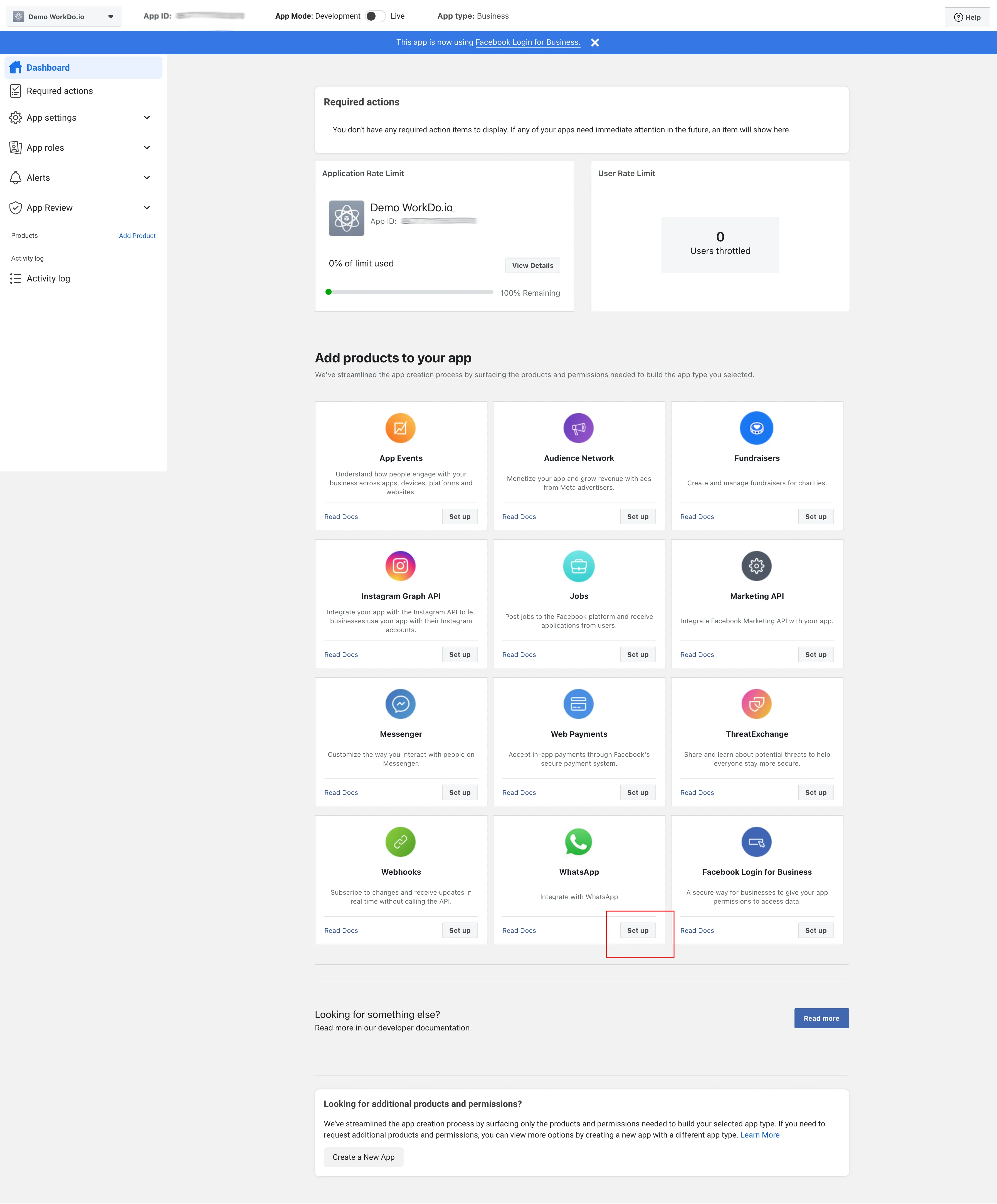Click the Messenger product icon
997x1204 pixels.
400,703
